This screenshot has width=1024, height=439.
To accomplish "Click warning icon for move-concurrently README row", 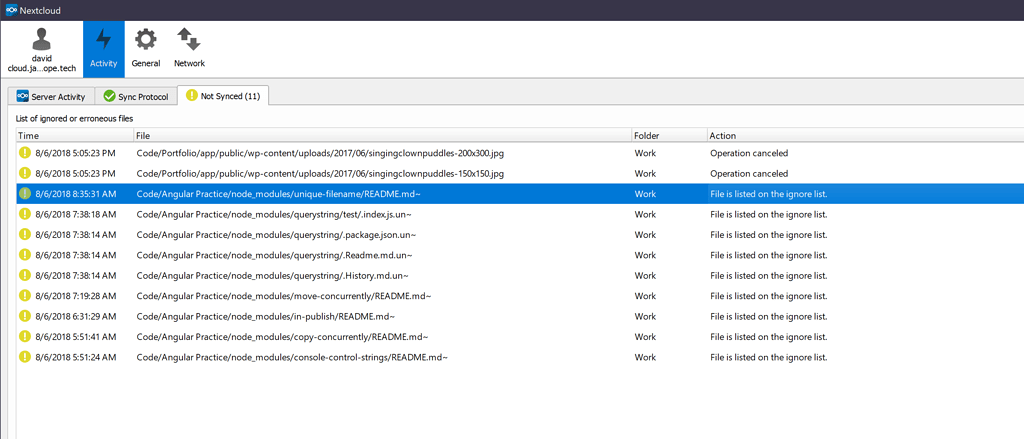I will click(x=25, y=295).
